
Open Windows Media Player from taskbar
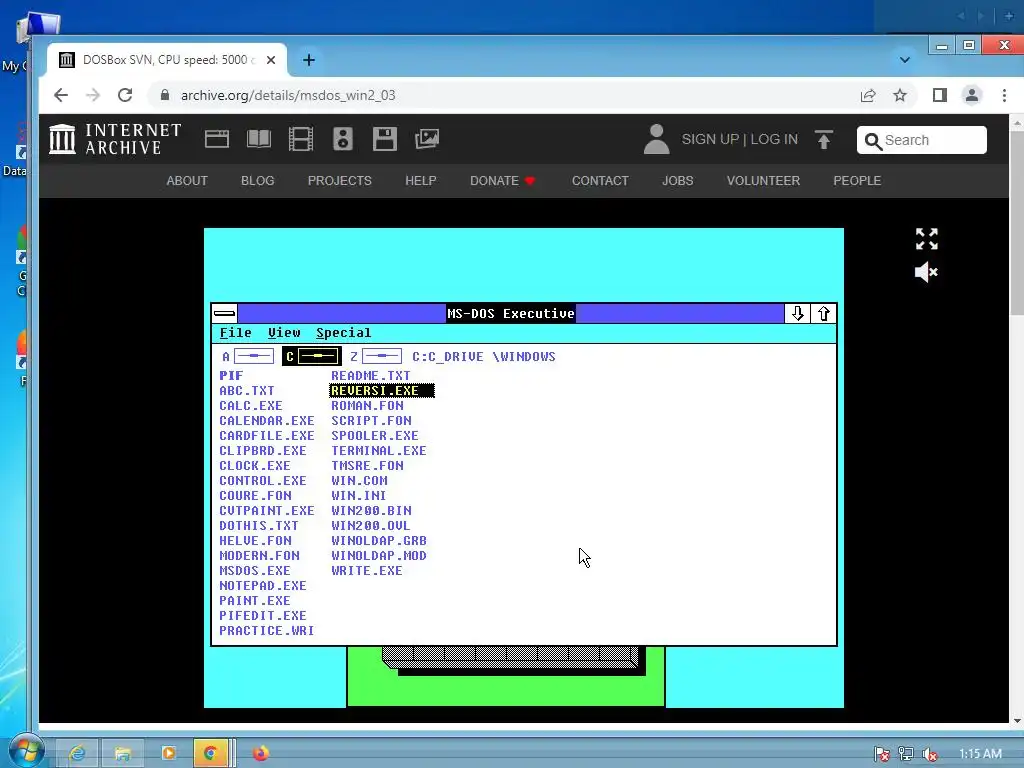pyautogui.click(x=168, y=754)
